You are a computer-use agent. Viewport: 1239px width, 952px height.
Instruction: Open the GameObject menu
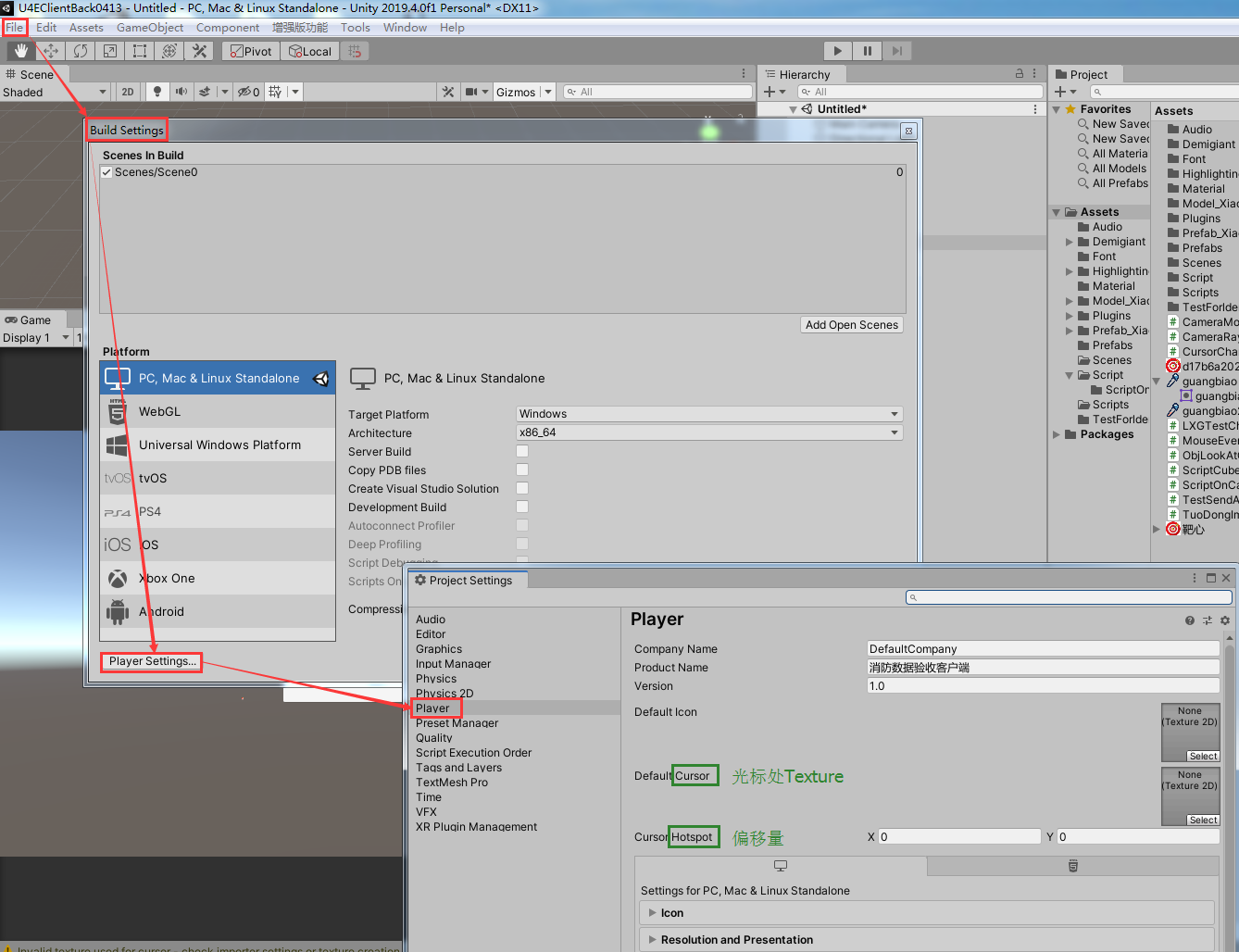150,28
